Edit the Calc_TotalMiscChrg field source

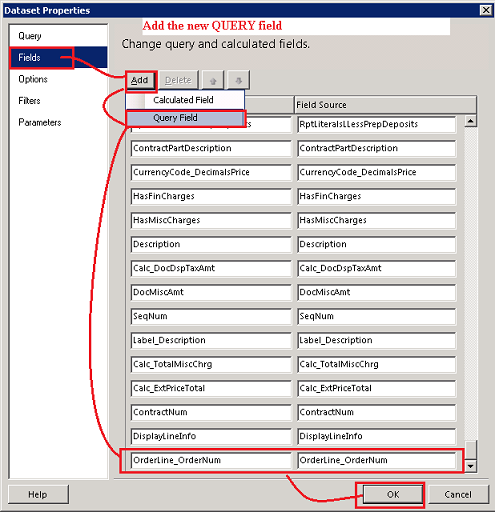click(x=377, y=364)
